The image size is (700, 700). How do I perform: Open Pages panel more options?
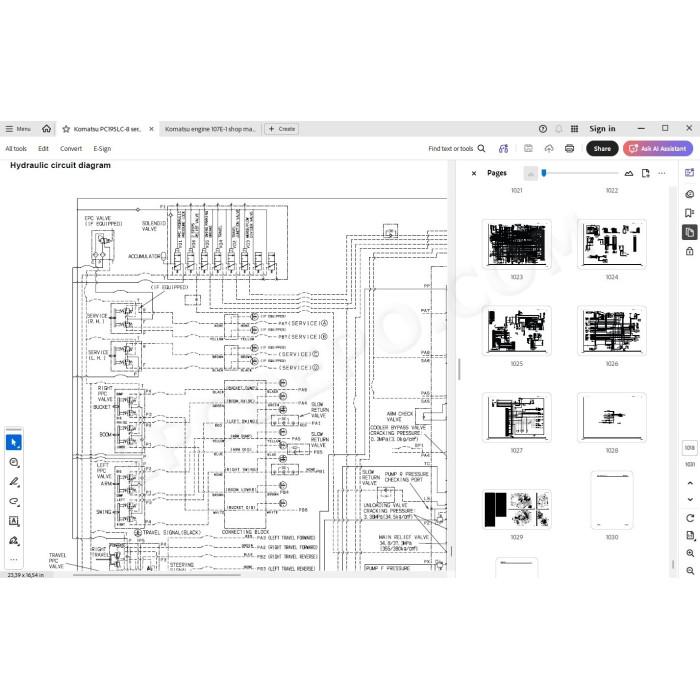click(662, 173)
